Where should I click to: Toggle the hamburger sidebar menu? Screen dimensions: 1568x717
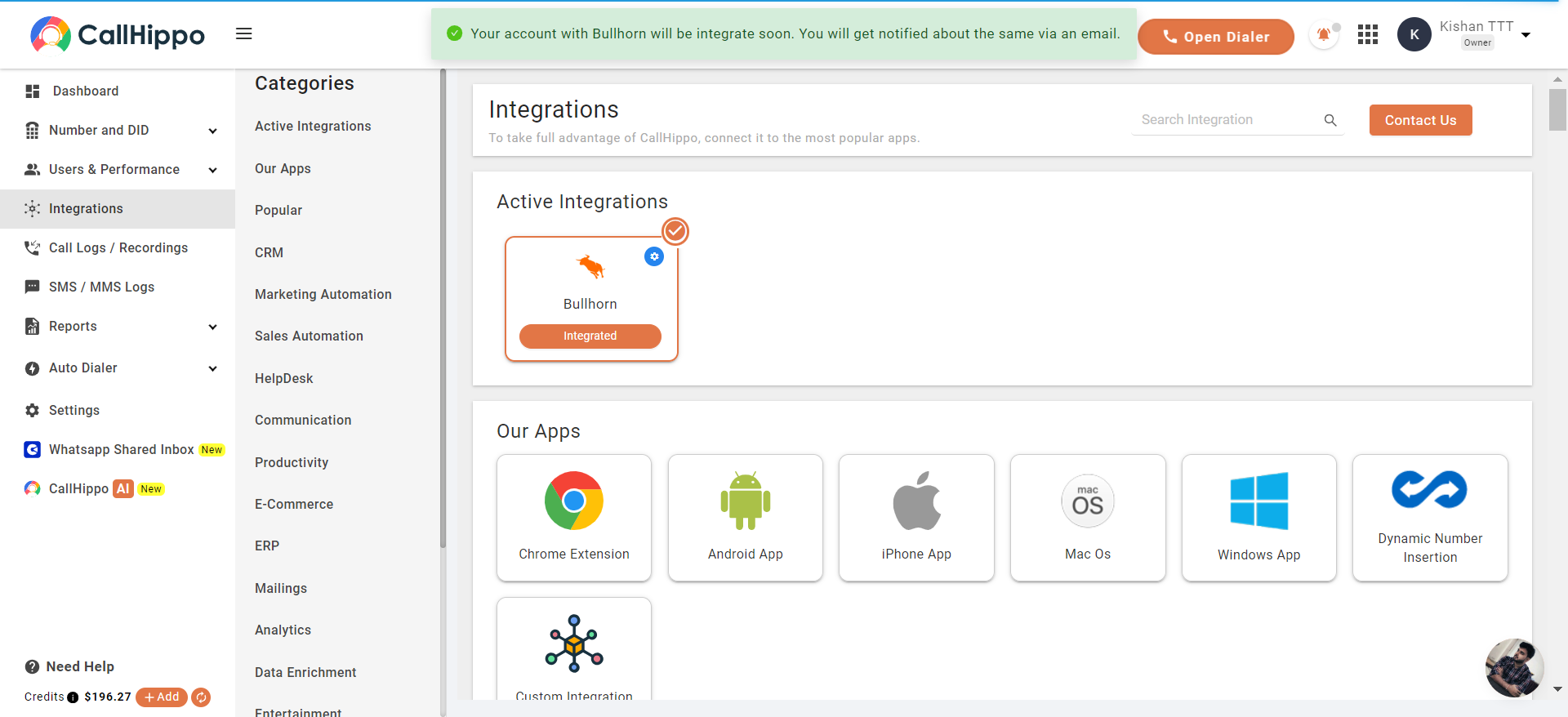pos(243,33)
